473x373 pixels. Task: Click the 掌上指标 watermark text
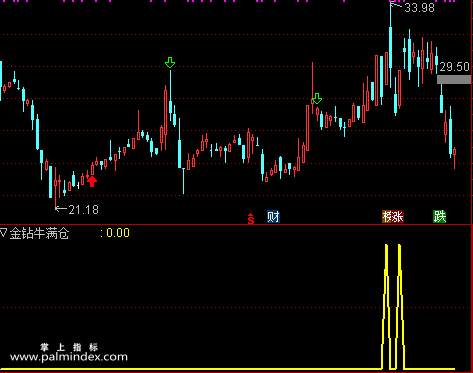(x=69, y=347)
